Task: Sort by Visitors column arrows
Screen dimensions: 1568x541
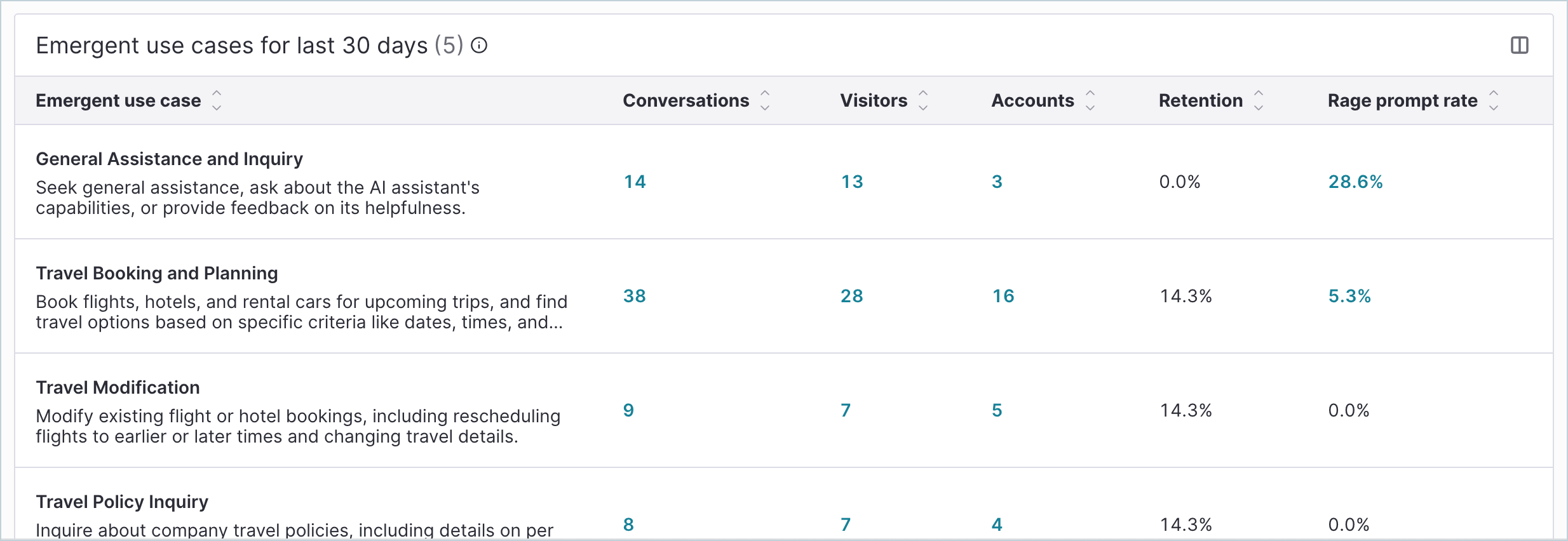Action: pos(923,100)
